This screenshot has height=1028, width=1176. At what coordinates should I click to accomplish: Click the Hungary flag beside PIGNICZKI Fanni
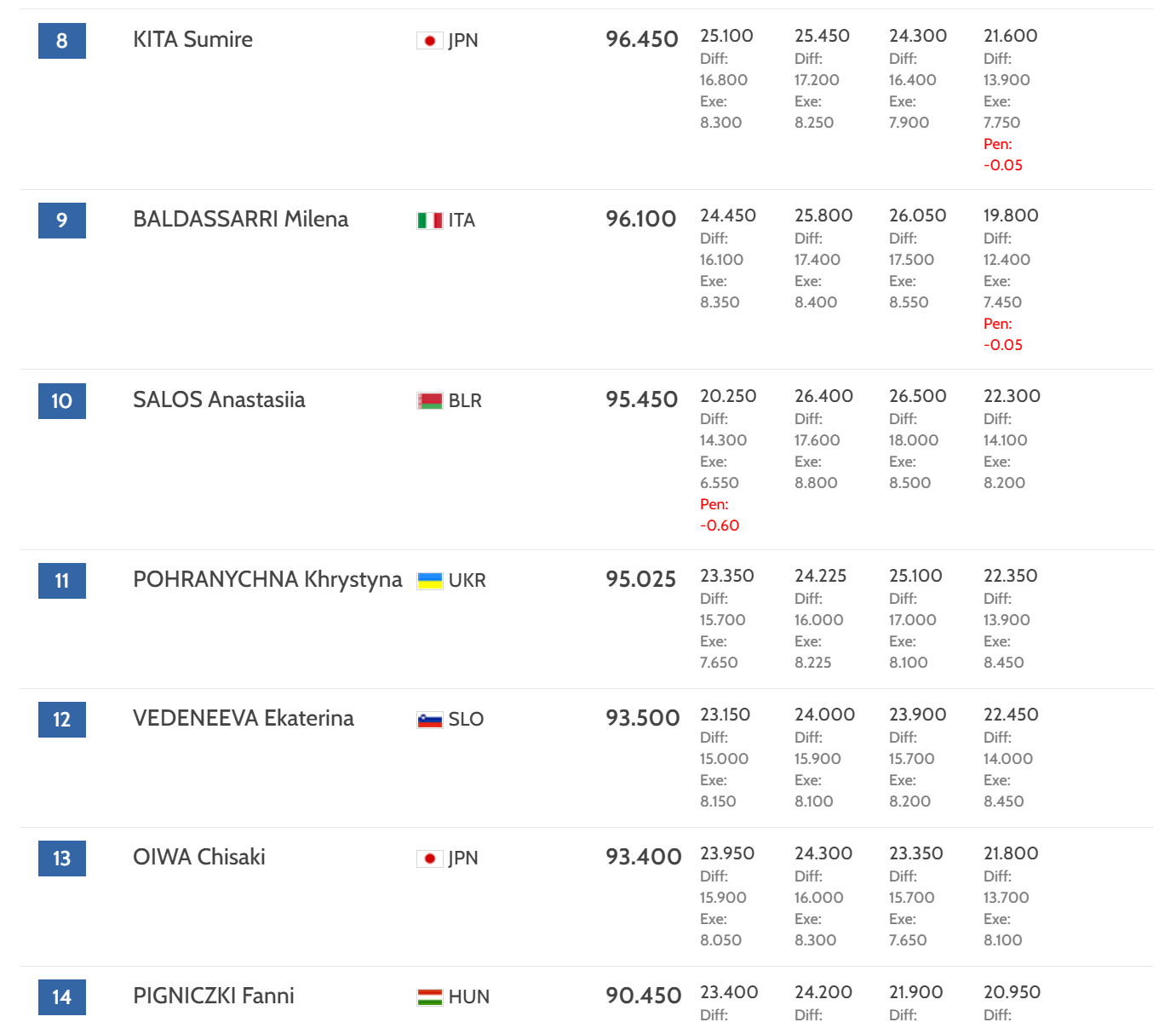tap(429, 997)
